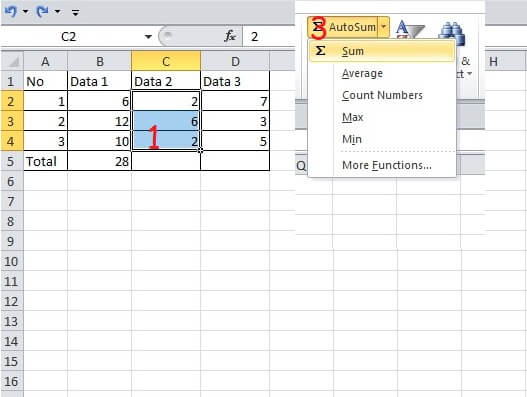
Task: Click cell containing 'No'
Action: click(x=45, y=81)
